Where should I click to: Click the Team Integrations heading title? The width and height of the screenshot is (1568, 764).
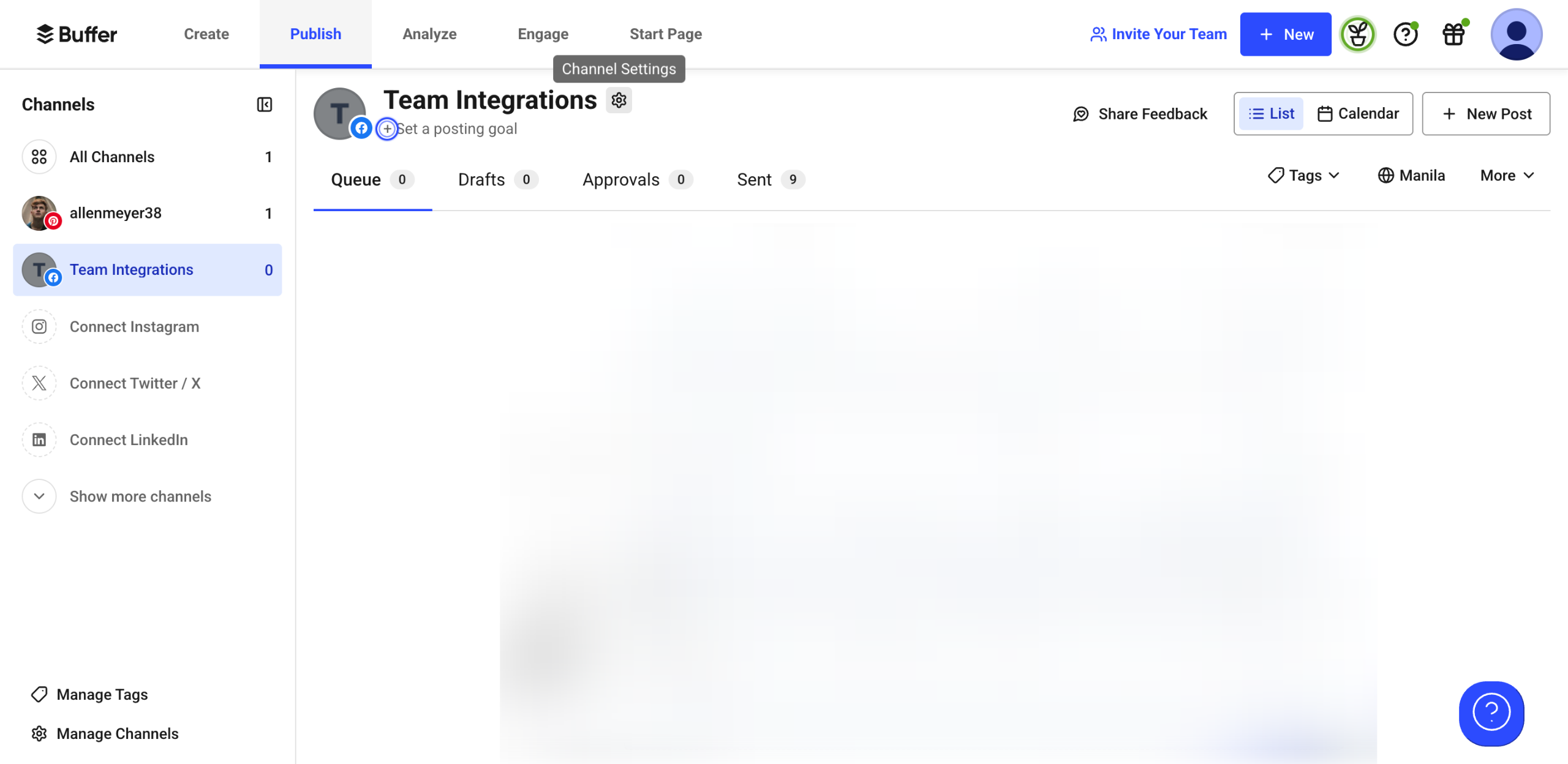(x=490, y=100)
